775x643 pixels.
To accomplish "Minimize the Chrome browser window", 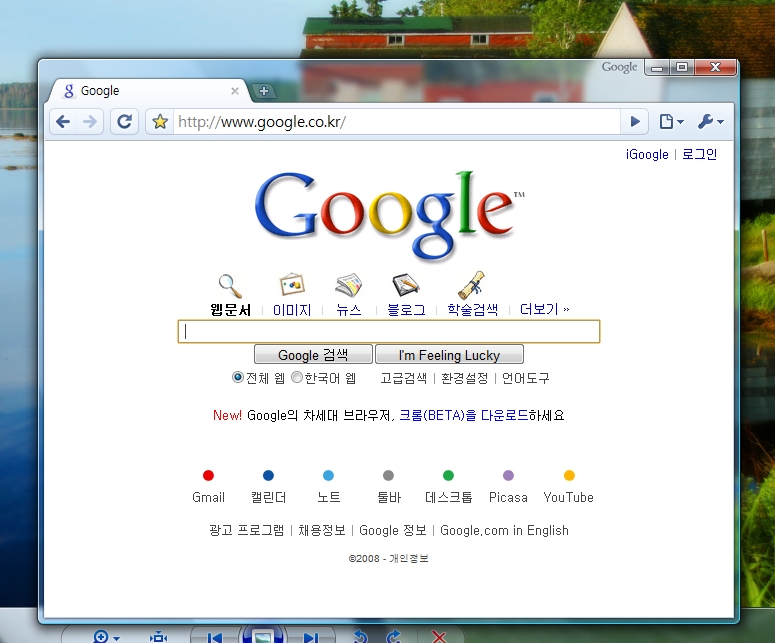I will pyautogui.click(x=657, y=68).
